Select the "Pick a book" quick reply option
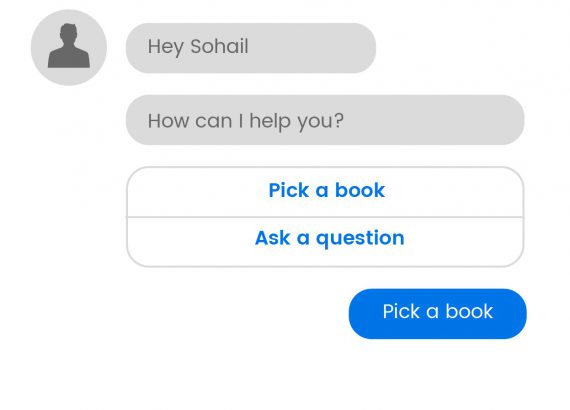Screen dimensions: 570x410 pyautogui.click(x=325, y=192)
